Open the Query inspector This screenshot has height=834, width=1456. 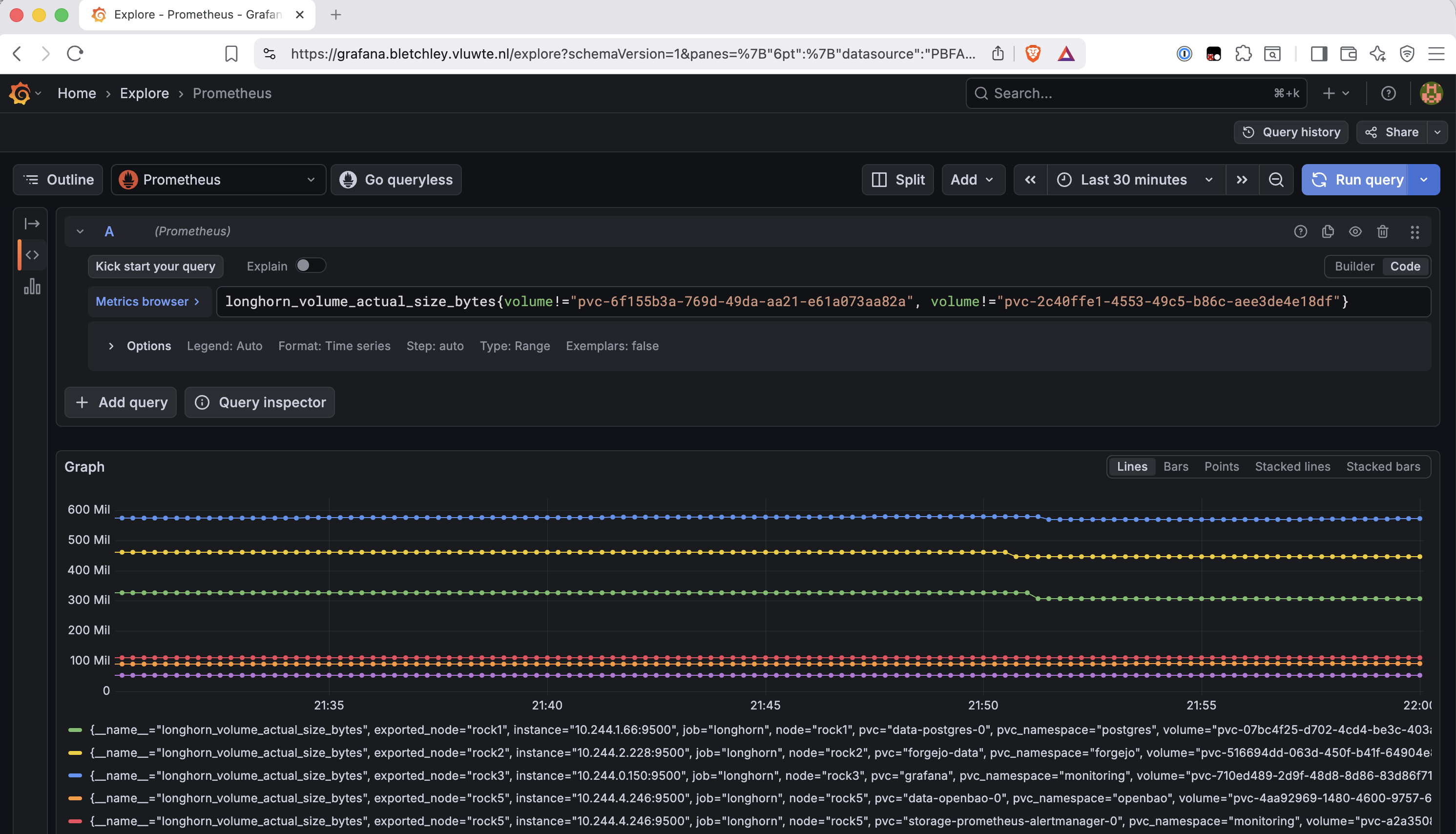click(x=259, y=402)
